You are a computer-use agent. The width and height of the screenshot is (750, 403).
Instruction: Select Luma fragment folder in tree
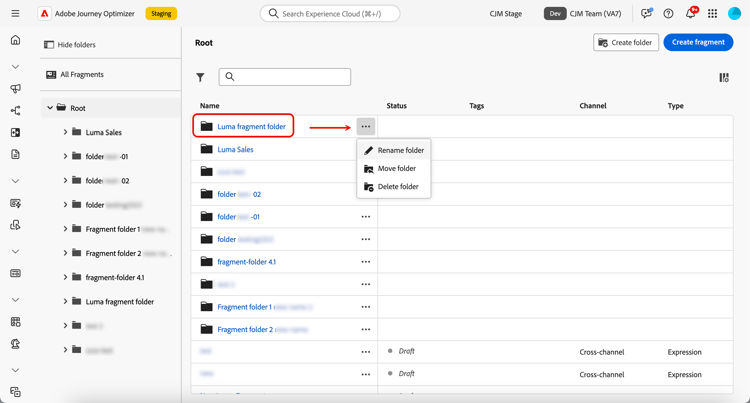(120, 302)
